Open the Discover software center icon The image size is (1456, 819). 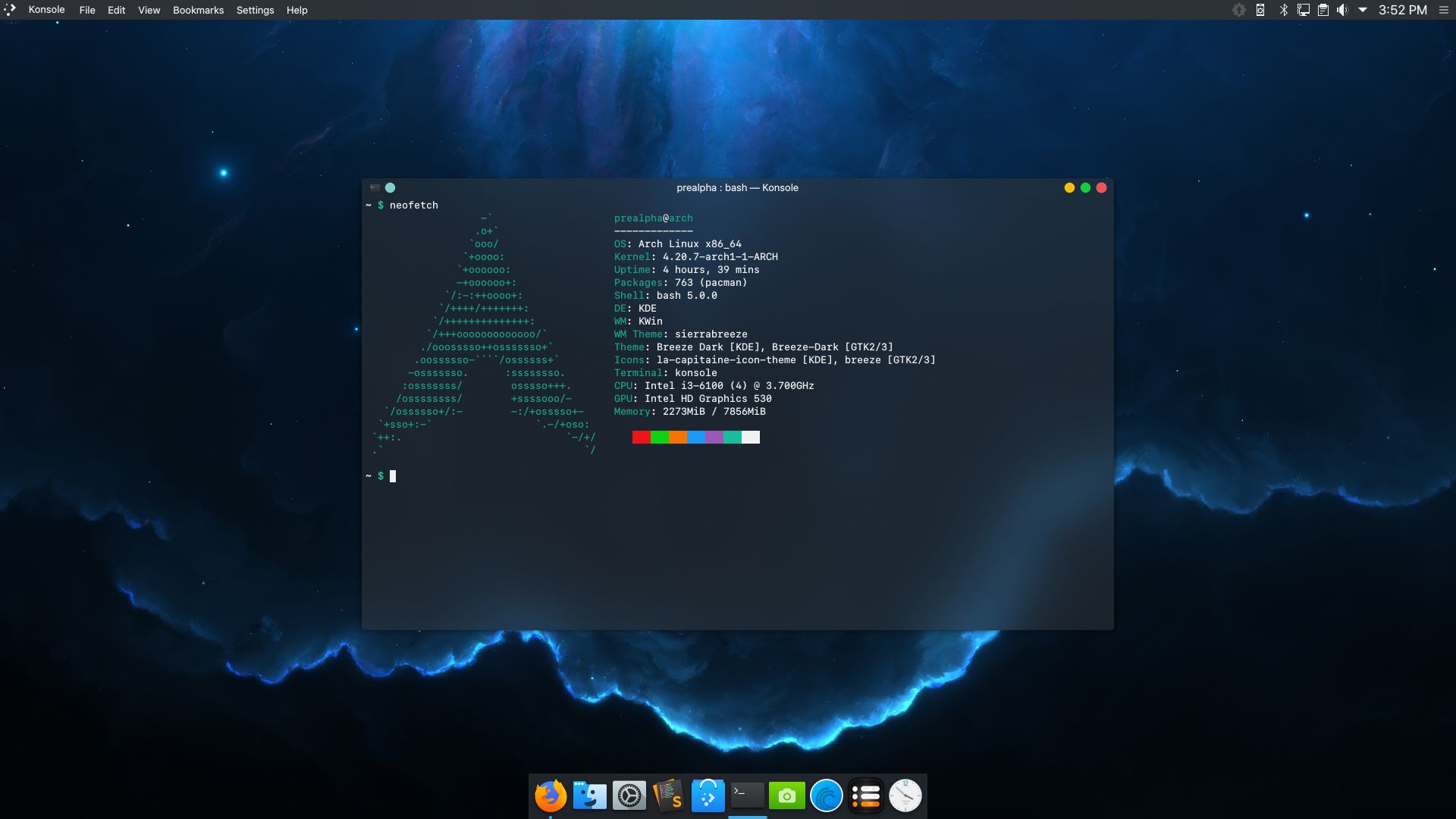(708, 795)
